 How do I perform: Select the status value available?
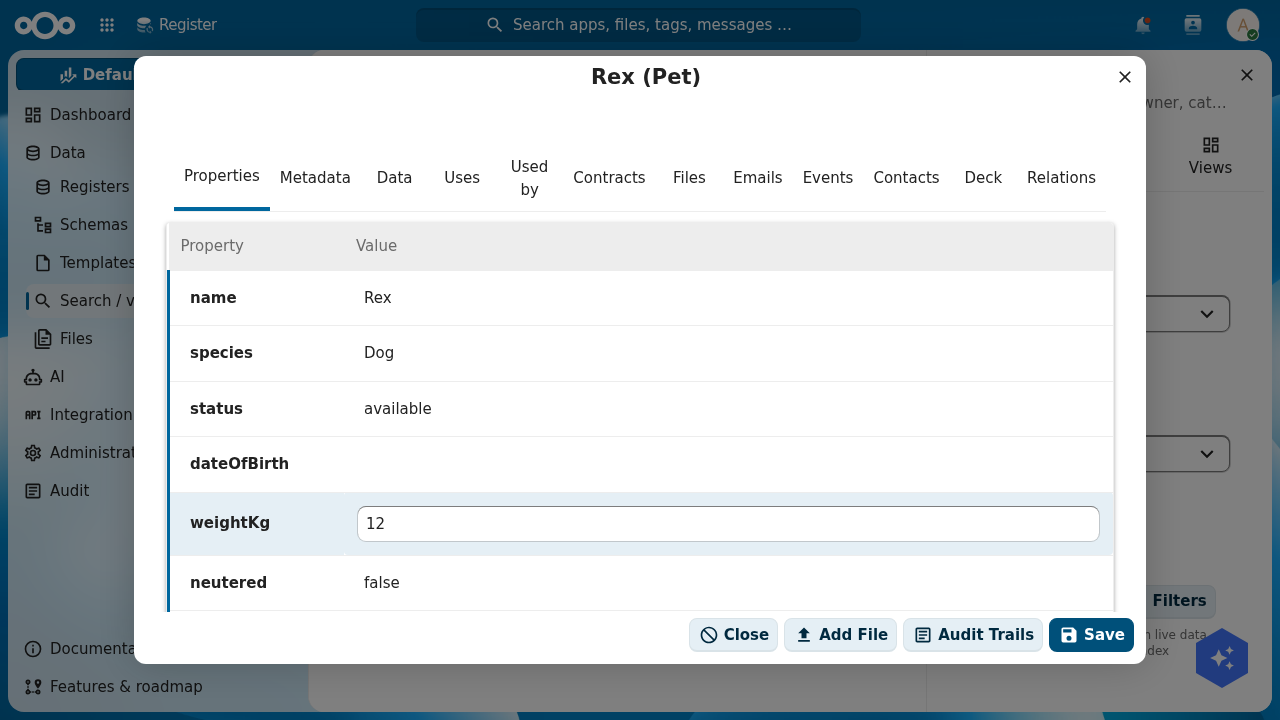398,409
